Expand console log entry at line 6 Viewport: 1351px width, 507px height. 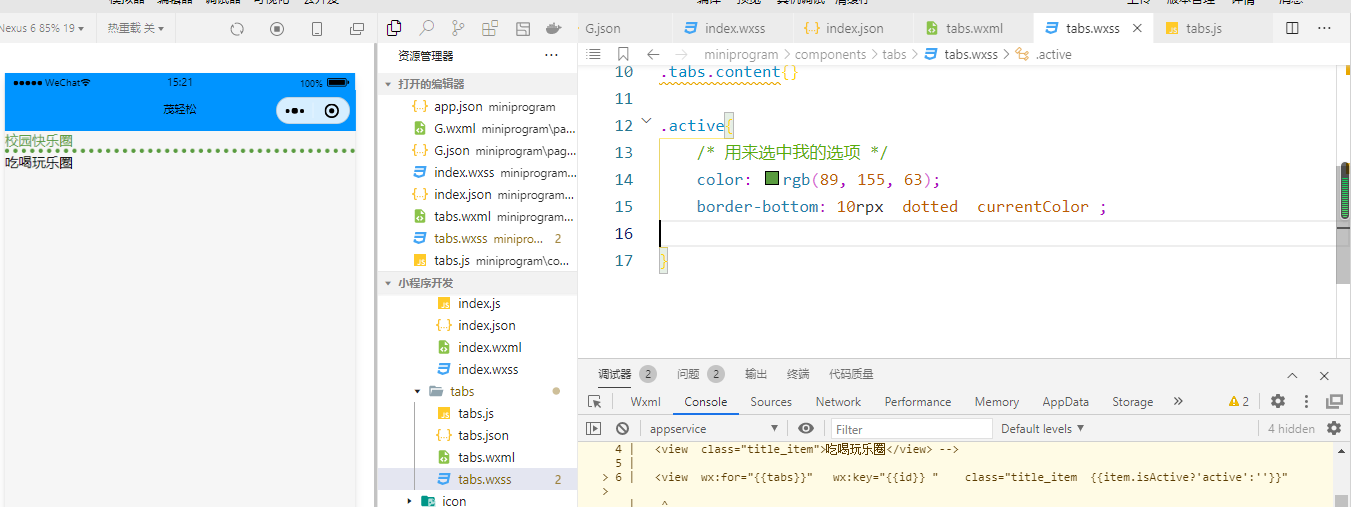tap(605, 477)
